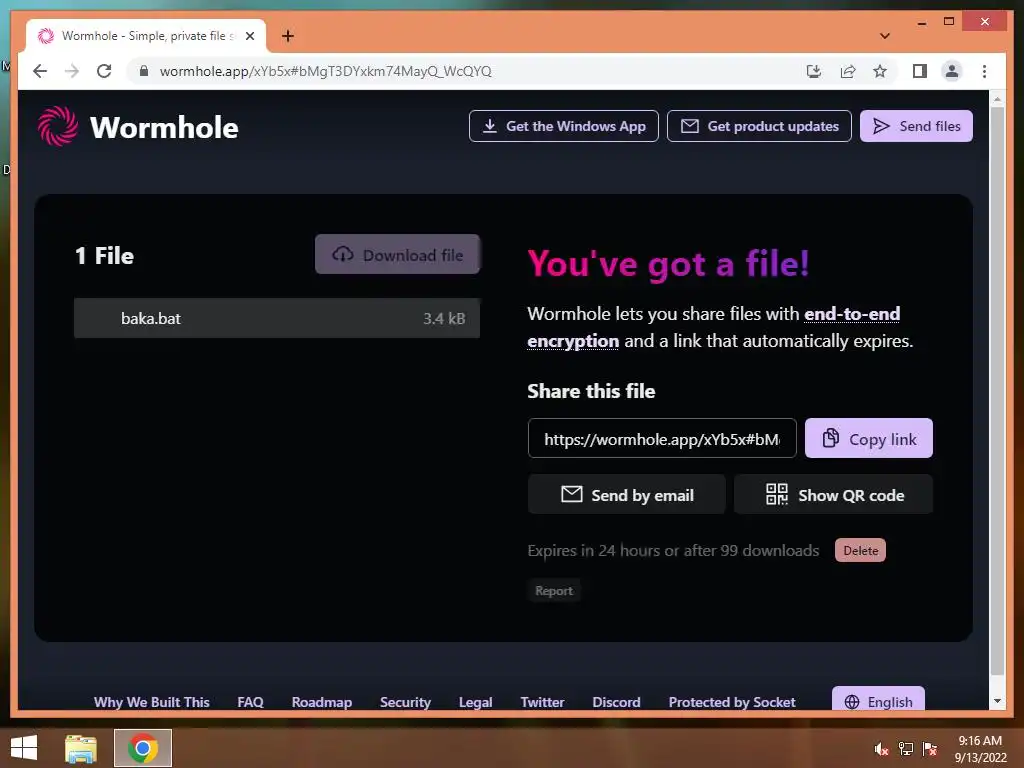Click the address bar URL

(325, 71)
